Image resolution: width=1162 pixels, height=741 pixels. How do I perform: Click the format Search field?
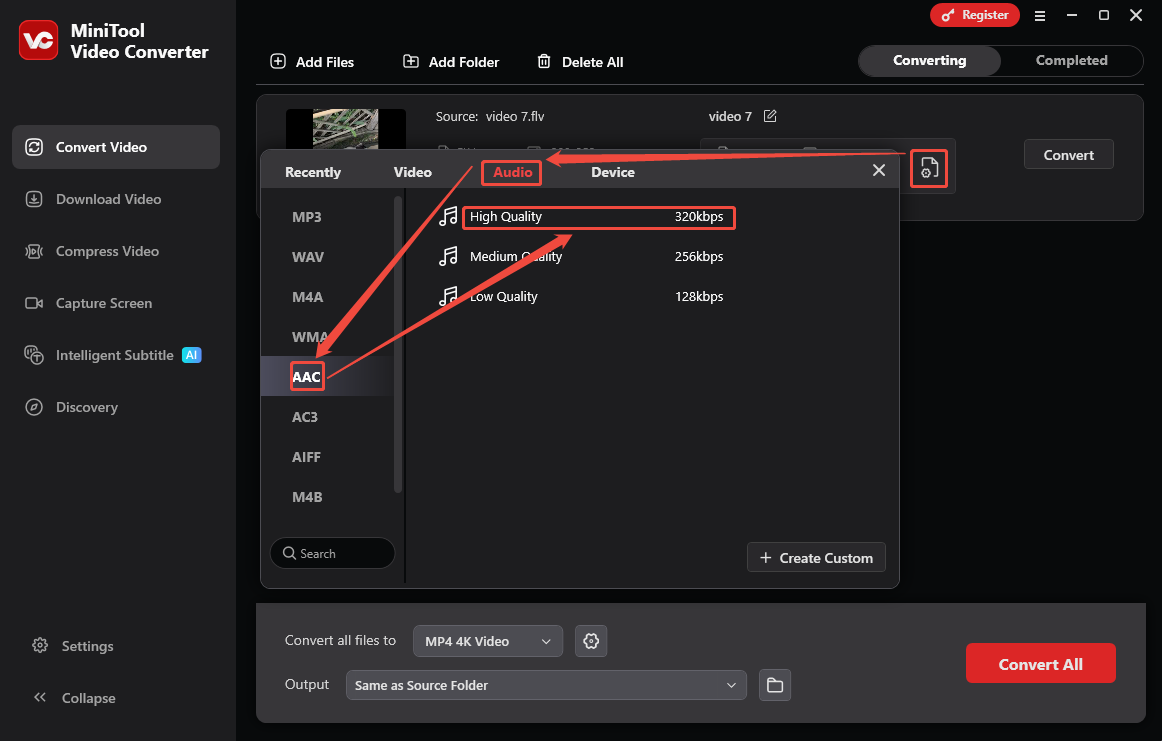point(333,553)
